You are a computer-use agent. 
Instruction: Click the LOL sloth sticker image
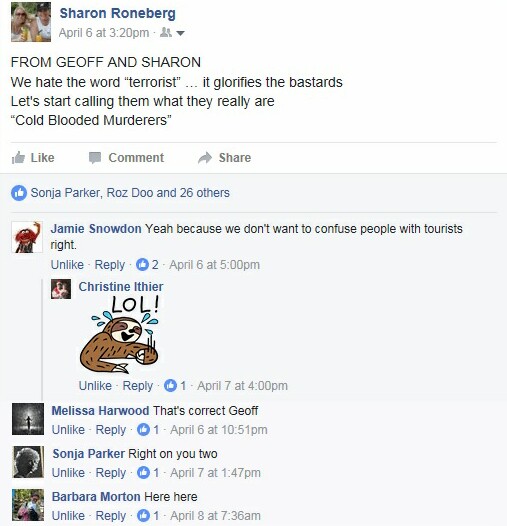click(x=119, y=334)
